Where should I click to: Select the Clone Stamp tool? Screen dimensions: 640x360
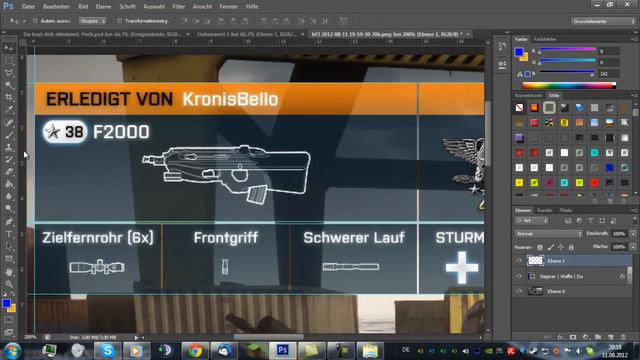[x=9, y=147]
